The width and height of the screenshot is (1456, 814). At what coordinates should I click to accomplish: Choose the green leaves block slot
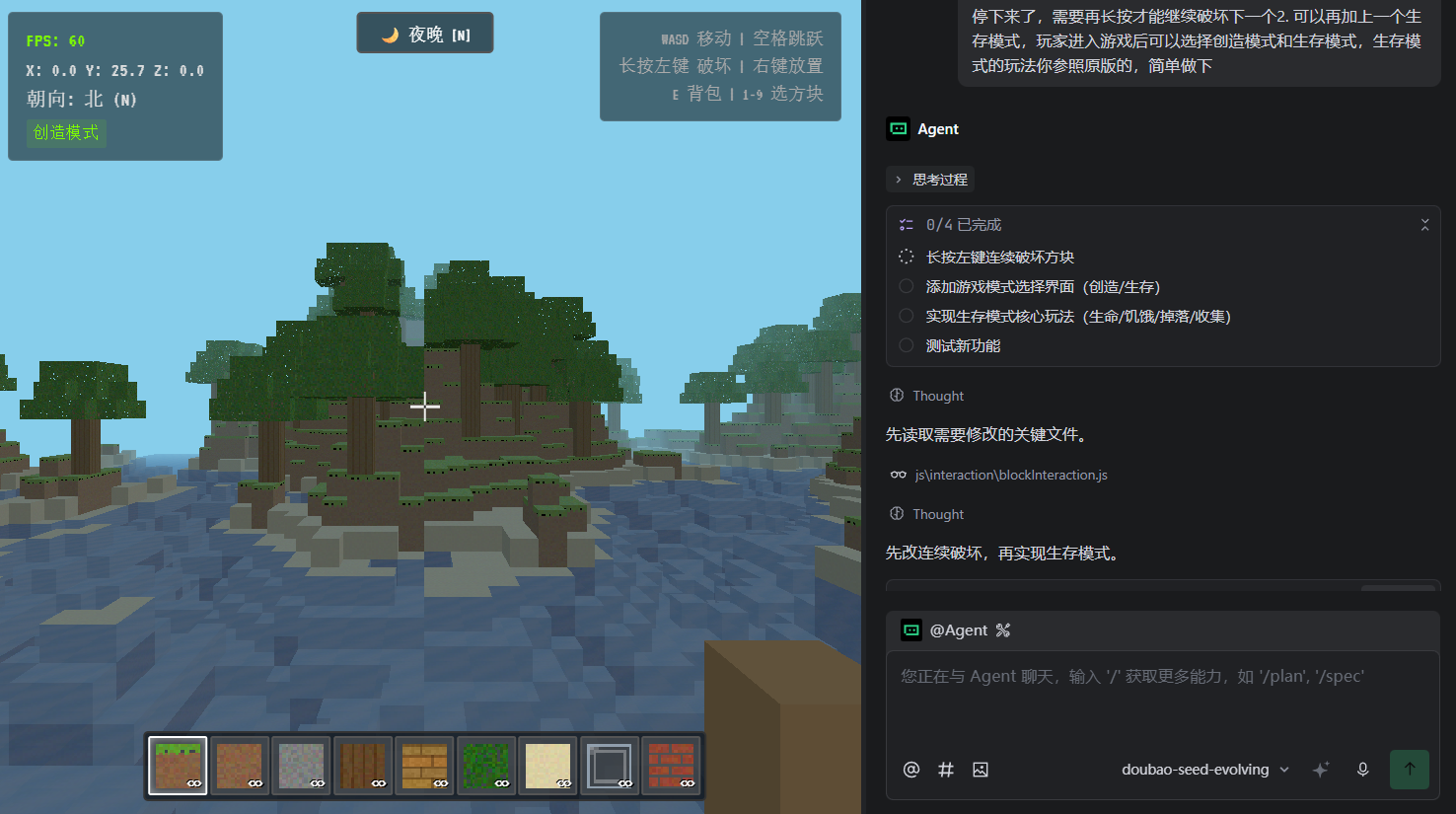point(486,766)
